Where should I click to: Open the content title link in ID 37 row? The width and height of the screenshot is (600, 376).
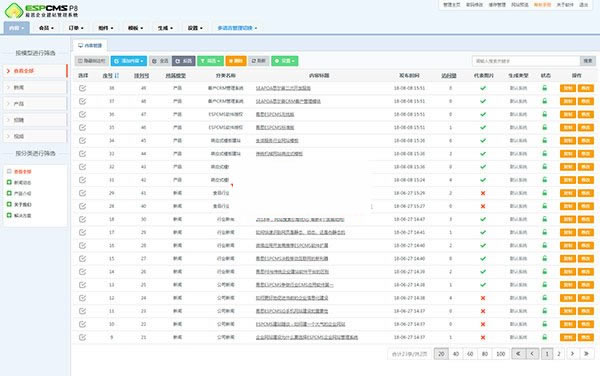[x=288, y=101]
